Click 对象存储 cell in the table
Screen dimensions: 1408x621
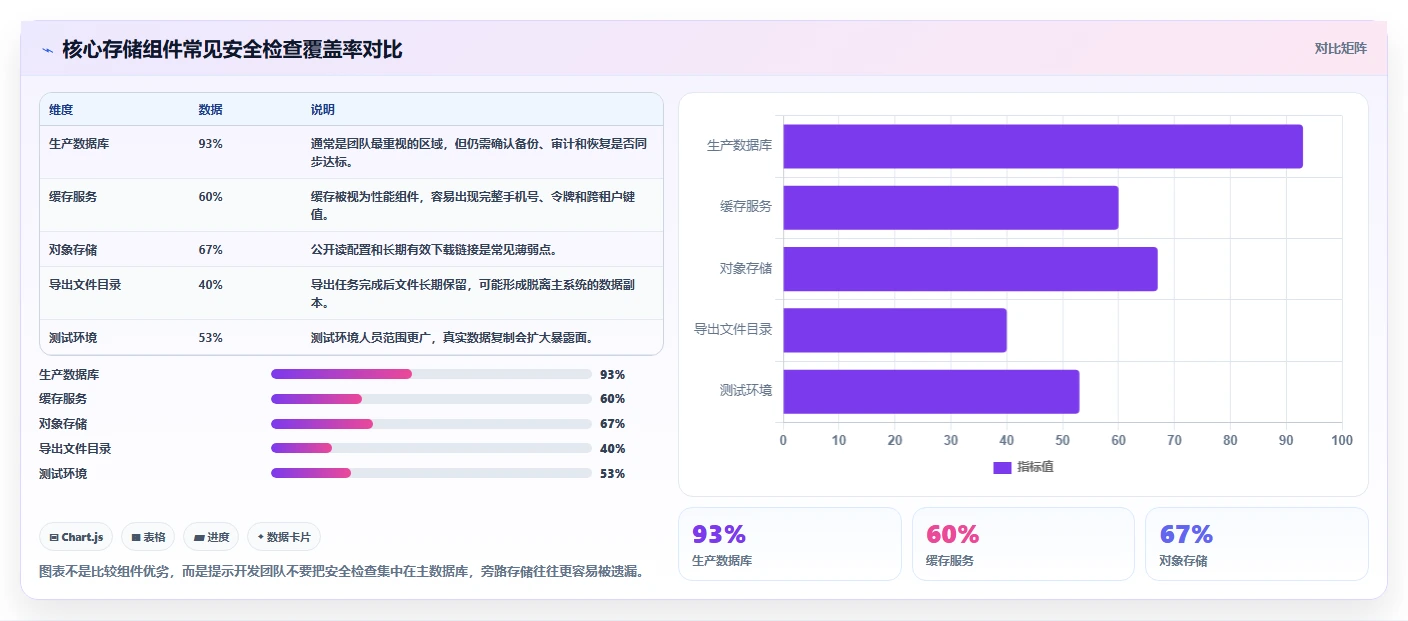(73, 249)
